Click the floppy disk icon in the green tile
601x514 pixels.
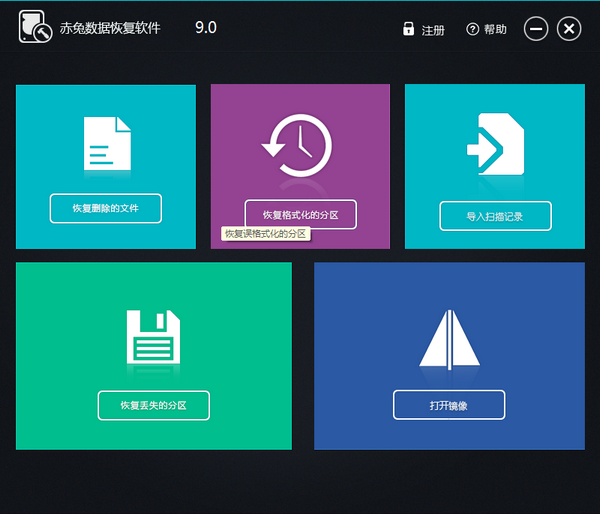153,337
